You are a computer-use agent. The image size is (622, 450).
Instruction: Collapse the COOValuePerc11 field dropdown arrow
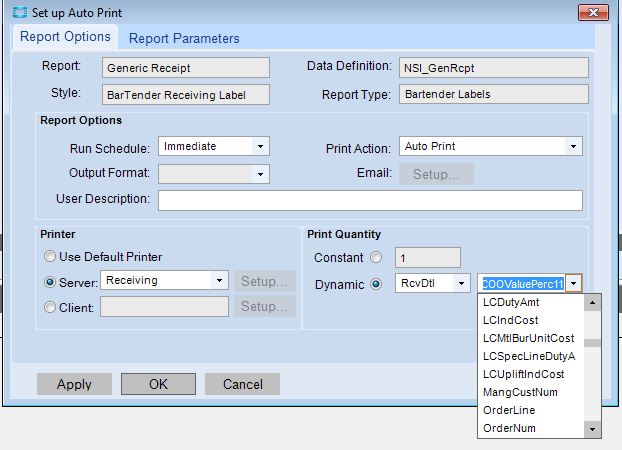pos(574,283)
